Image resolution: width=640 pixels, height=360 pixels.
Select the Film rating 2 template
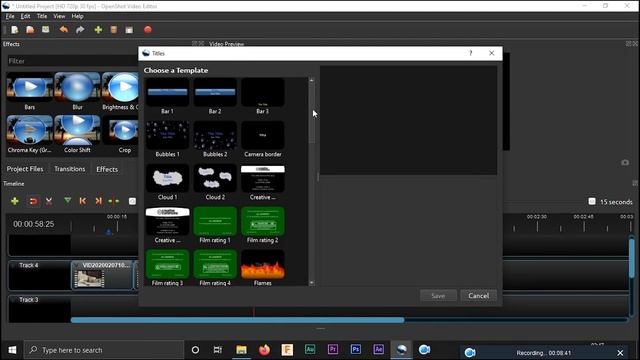pyautogui.click(x=263, y=225)
